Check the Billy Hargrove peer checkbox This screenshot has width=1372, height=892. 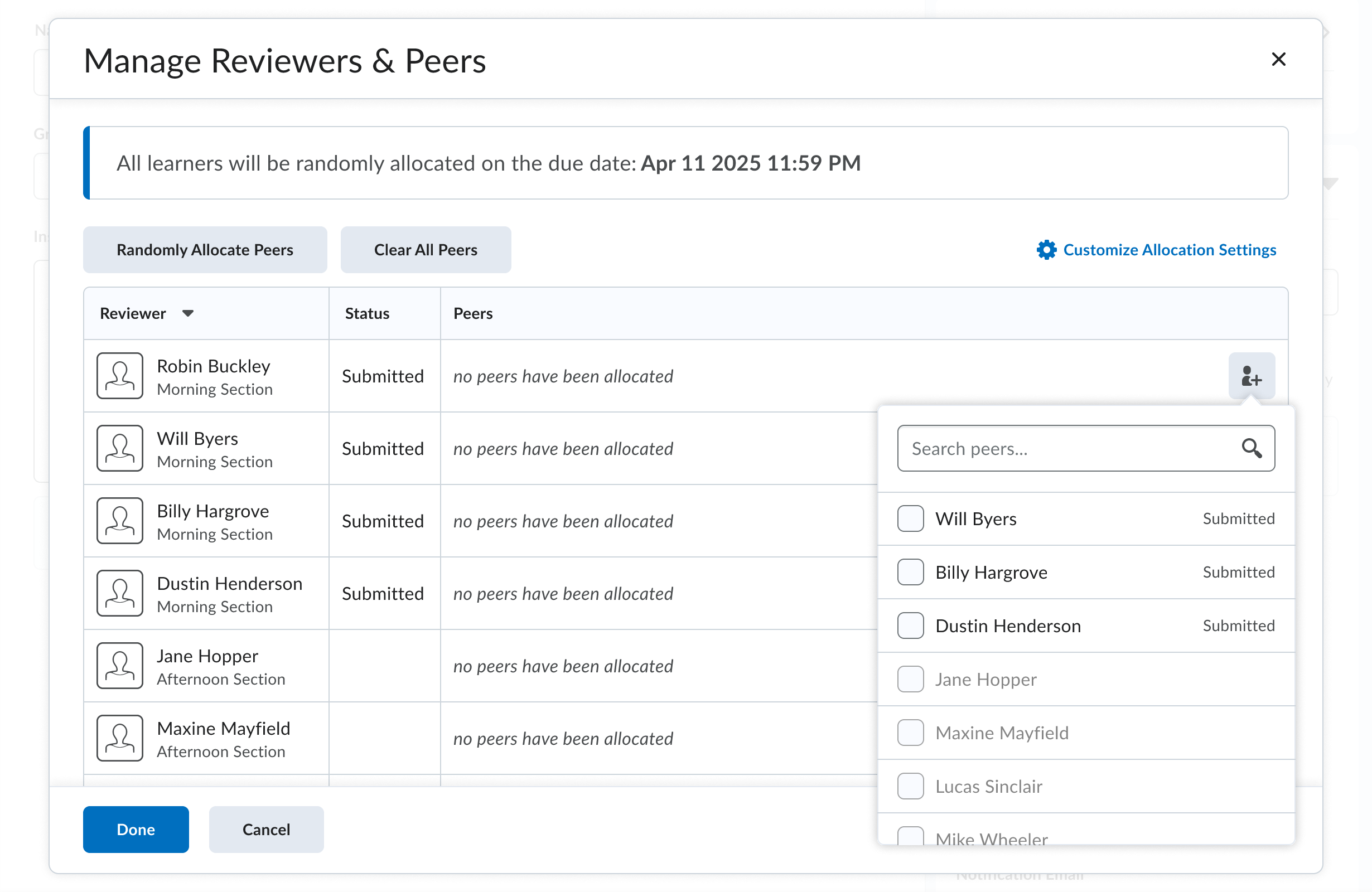click(x=910, y=571)
